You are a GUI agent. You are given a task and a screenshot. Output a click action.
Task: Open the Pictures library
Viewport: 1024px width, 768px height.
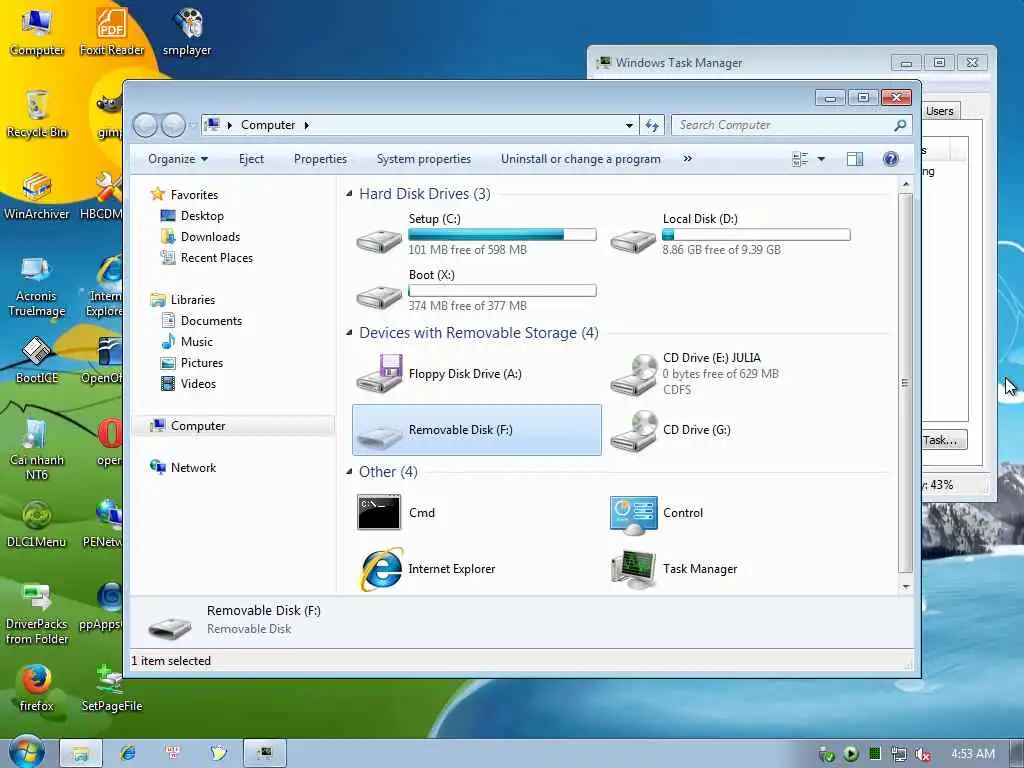click(202, 362)
